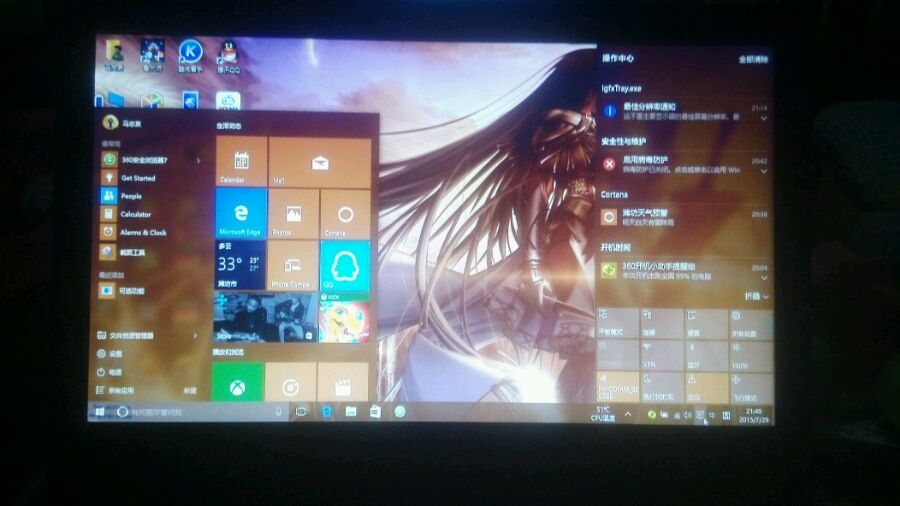This screenshot has width=900, height=506.
Task: Open the weather tile showing 33°
Action: [x=240, y=265]
